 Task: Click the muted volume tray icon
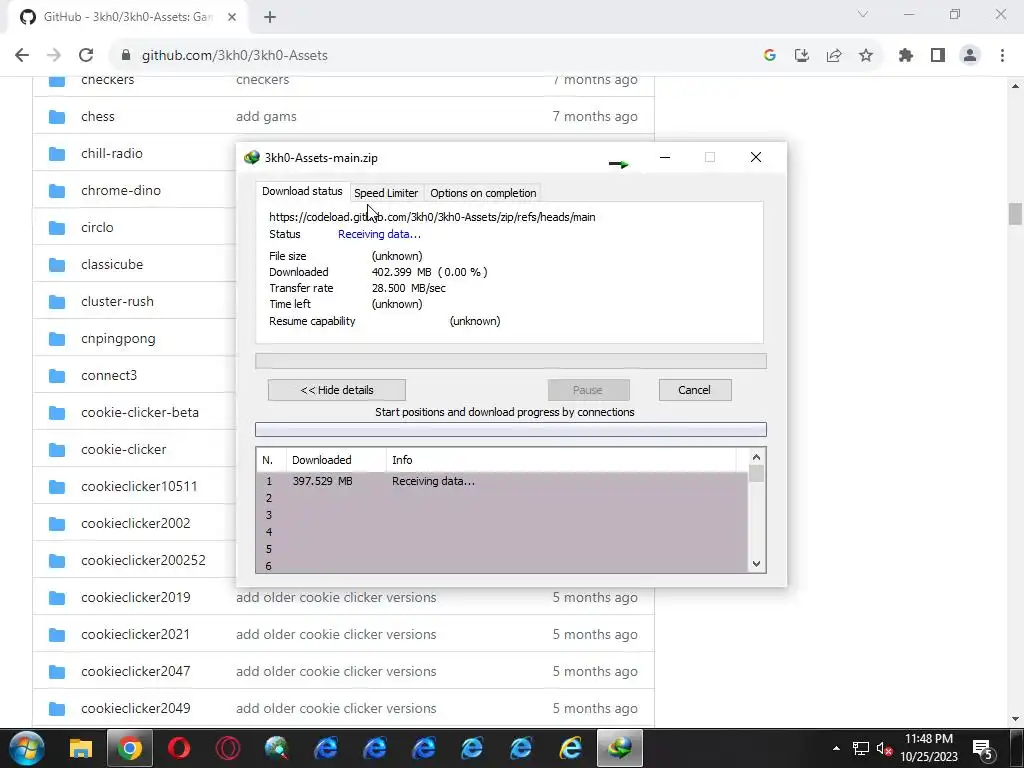[x=884, y=748]
